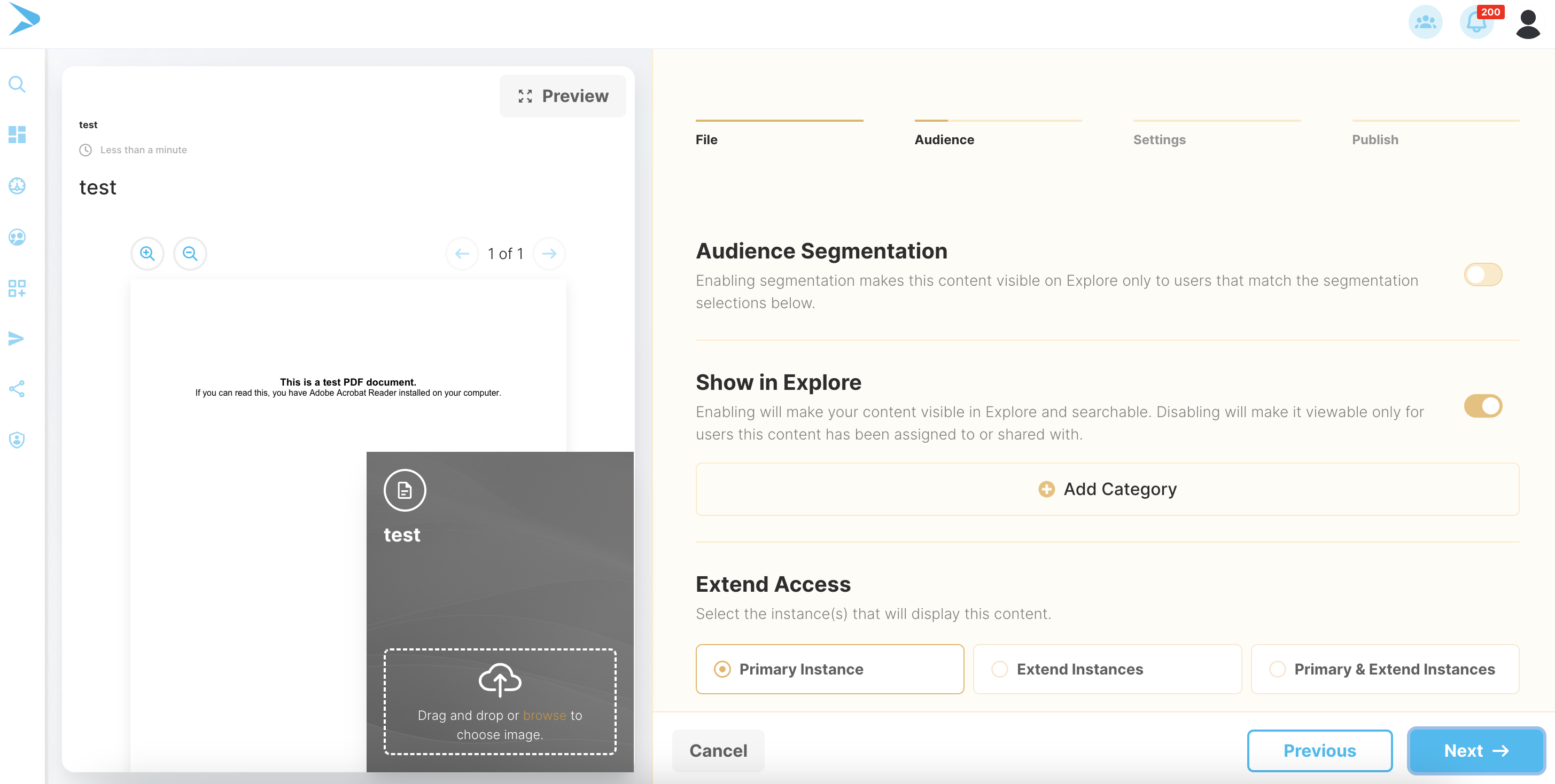Click the Next button
Screen dimensions: 1555x784
(1476, 751)
